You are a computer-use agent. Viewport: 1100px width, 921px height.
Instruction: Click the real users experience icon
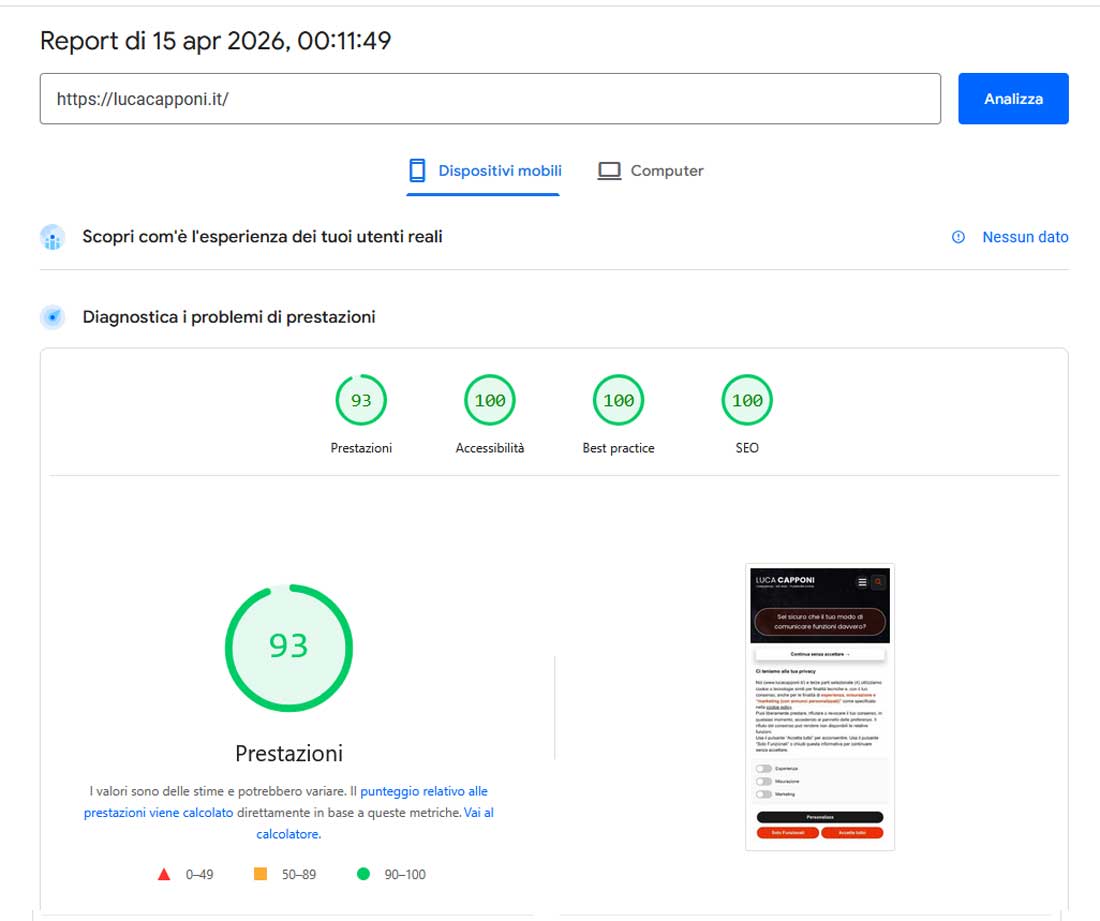53,237
